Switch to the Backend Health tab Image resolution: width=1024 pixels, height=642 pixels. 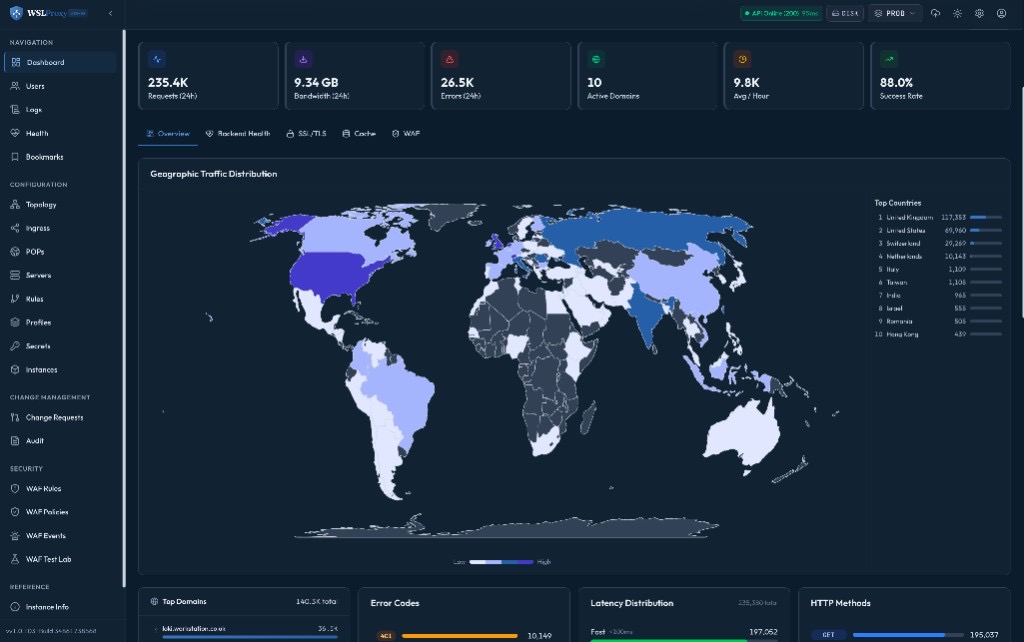pos(238,133)
